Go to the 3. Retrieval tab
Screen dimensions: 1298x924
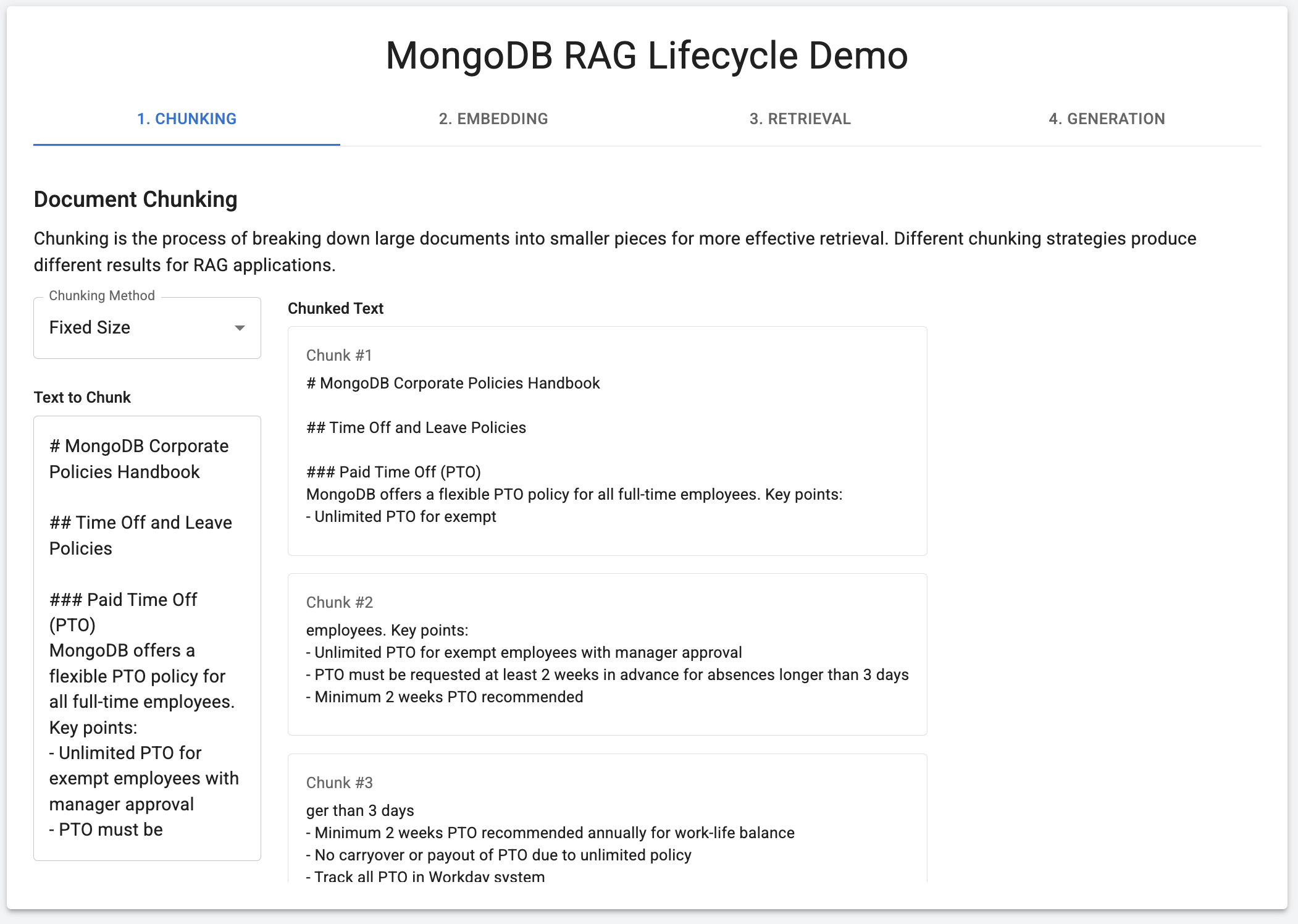pyautogui.click(x=800, y=119)
